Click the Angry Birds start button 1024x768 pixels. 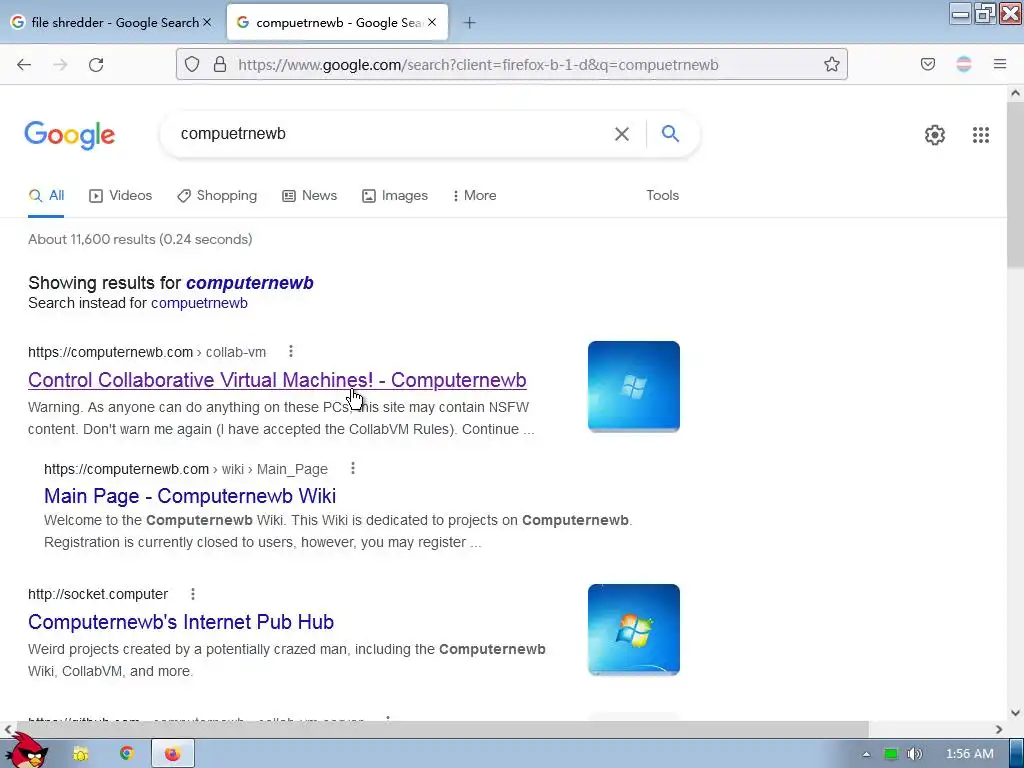[x=26, y=752]
